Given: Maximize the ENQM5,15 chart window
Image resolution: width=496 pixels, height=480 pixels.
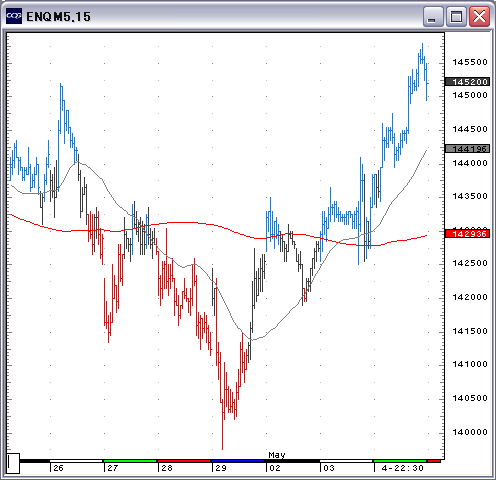Looking at the screenshot, I should tap(456, 16).
